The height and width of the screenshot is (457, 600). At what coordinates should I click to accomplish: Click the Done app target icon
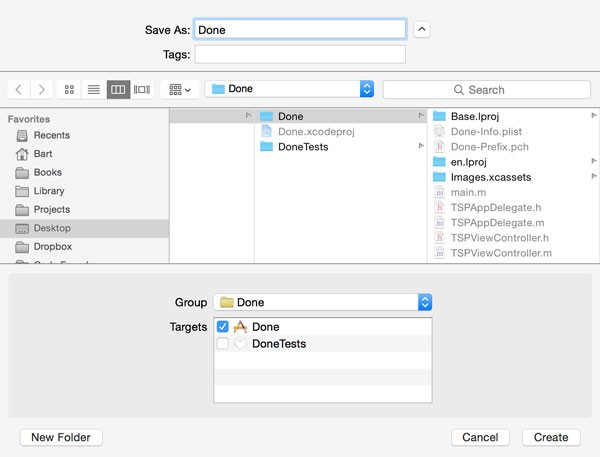[240, 326]
